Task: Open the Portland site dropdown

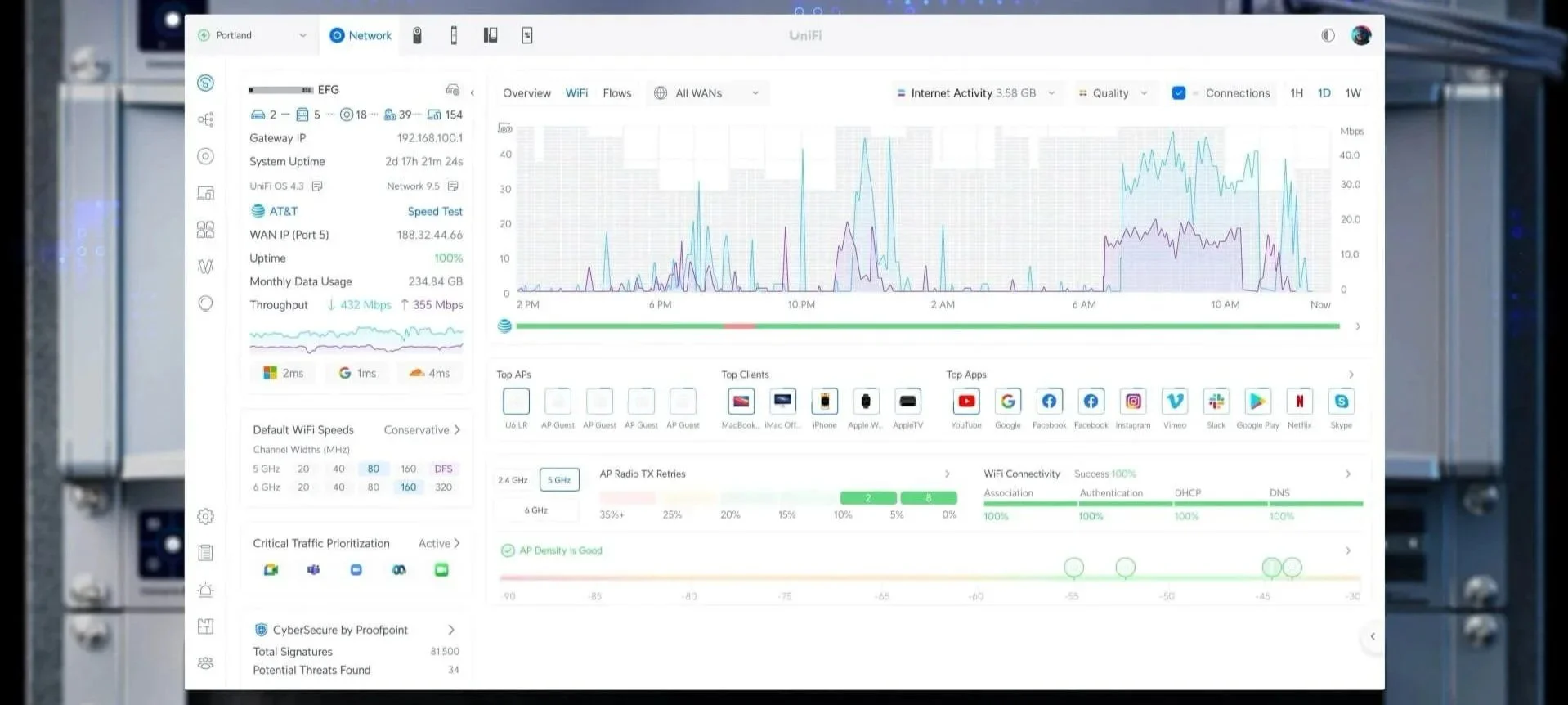Action: 253,35
